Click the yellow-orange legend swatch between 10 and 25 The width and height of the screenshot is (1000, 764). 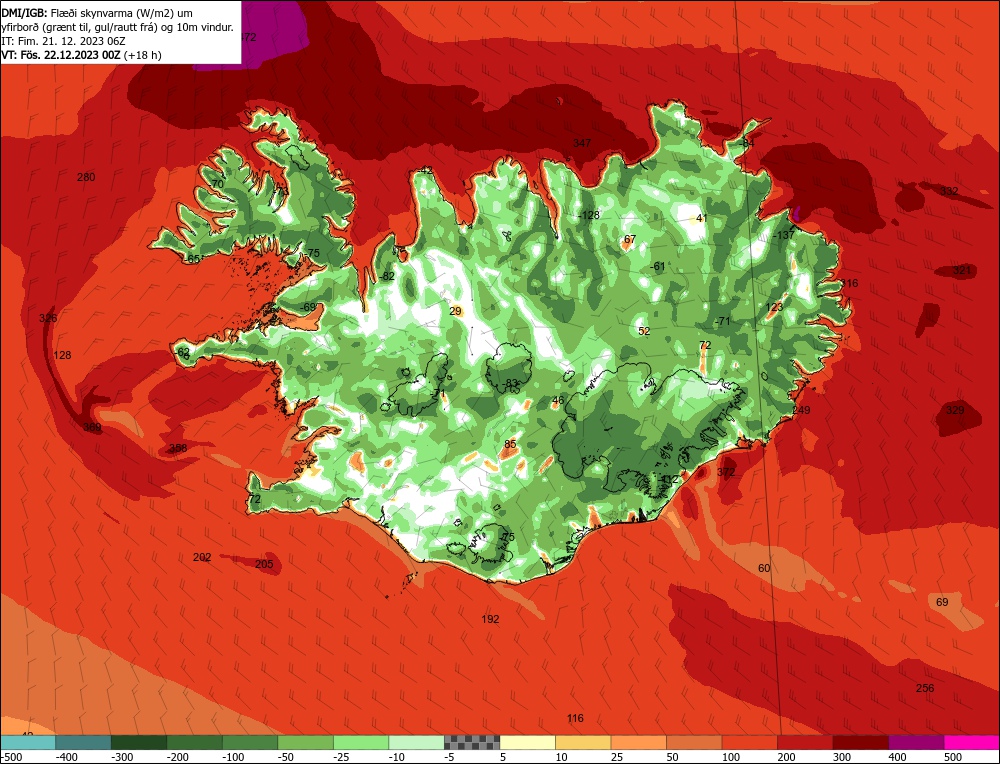583,742
